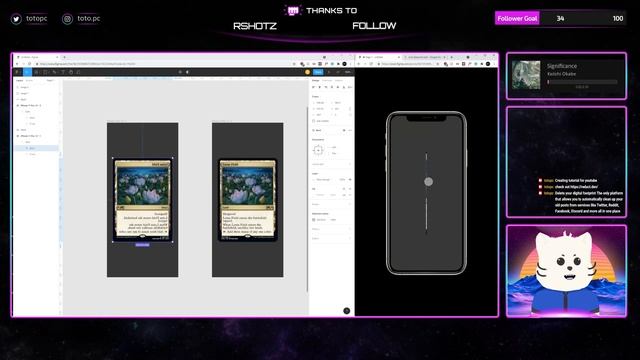Select the Shape tool in Figma toolbar
Image resolution: width=640 pixels, height=360 pixels.
[45, 72]
